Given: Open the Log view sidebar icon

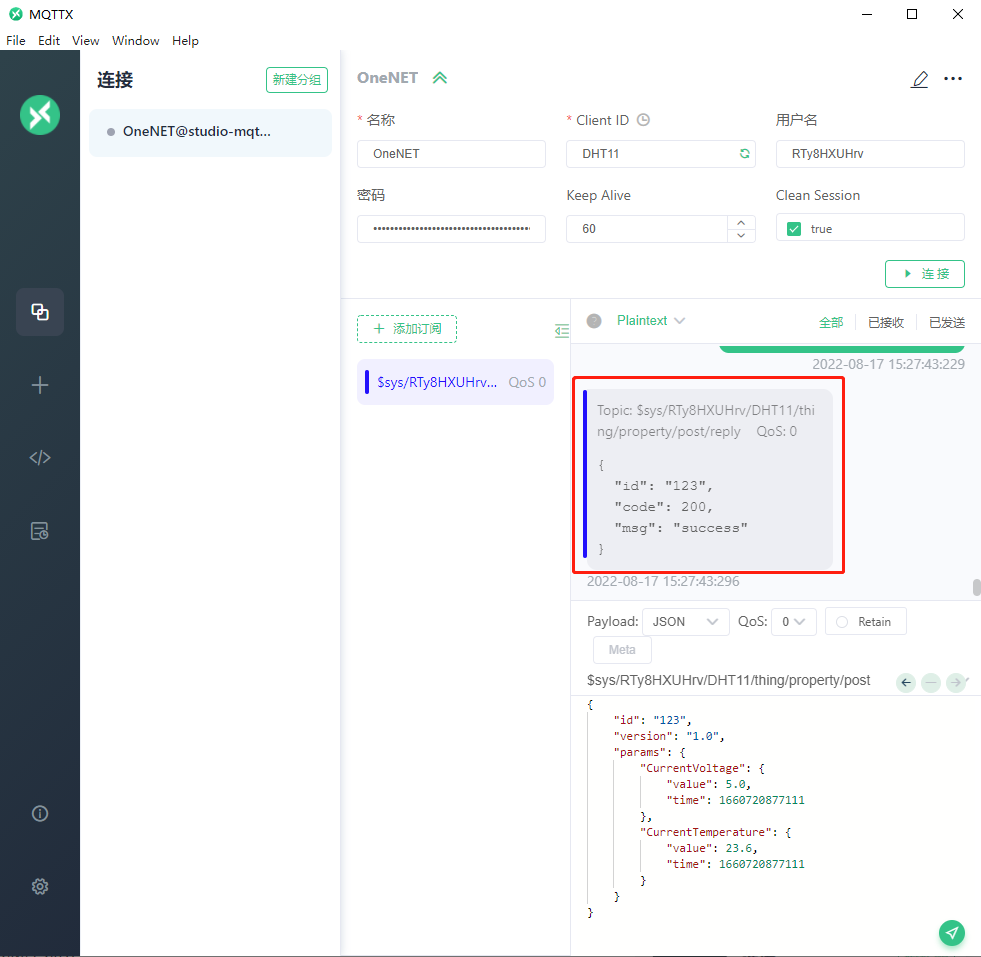Looking at the screenshot, I should 40,531.
